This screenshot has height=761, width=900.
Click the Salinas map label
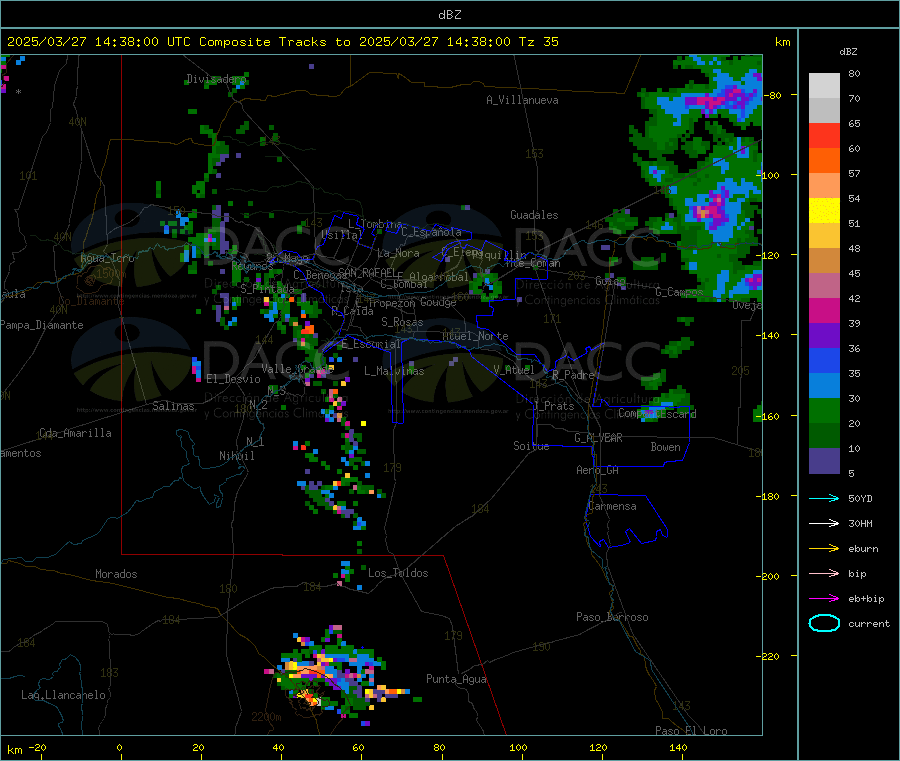(173, 406)
